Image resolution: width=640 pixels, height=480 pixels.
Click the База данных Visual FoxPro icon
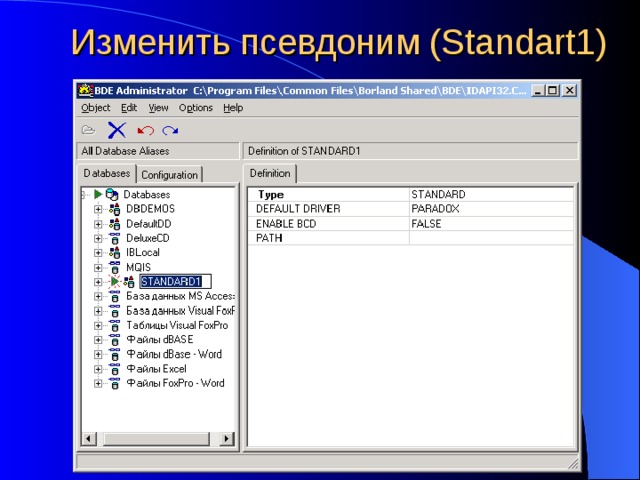click(x=115, y=311)
